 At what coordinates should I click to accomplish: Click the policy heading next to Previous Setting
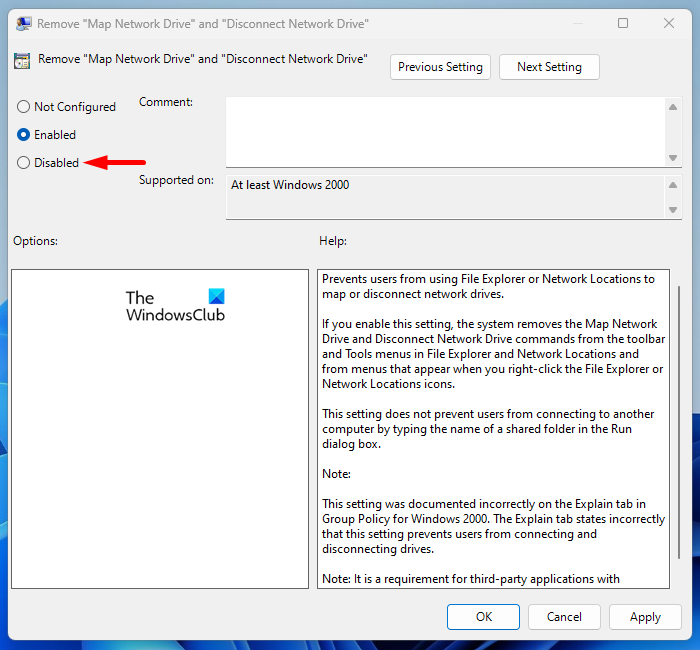(x=203, y=59)
